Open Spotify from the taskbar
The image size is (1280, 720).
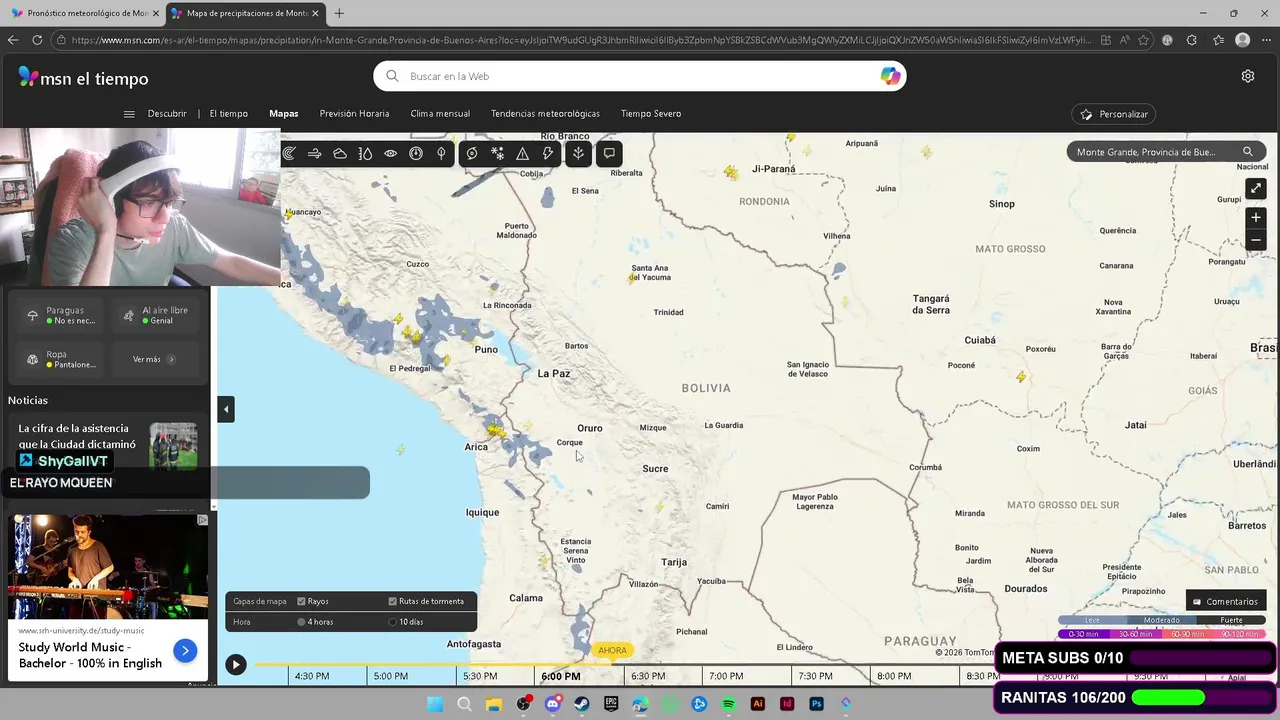point(728,704)
